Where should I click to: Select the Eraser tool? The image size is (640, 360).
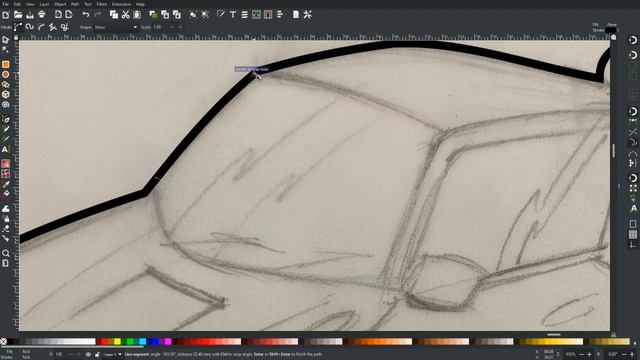point(5,229)
